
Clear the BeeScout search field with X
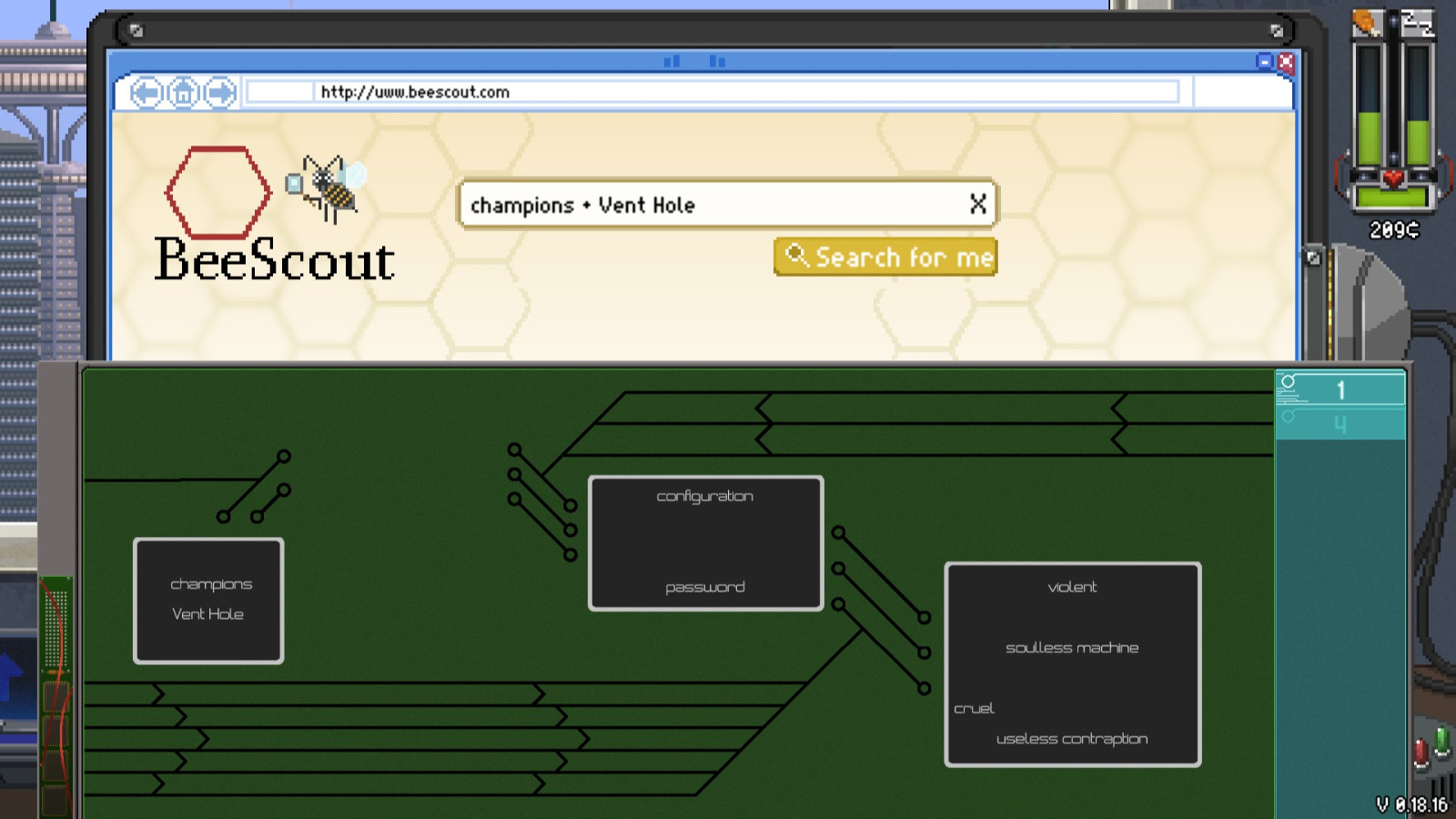click(x=977, y=204)
